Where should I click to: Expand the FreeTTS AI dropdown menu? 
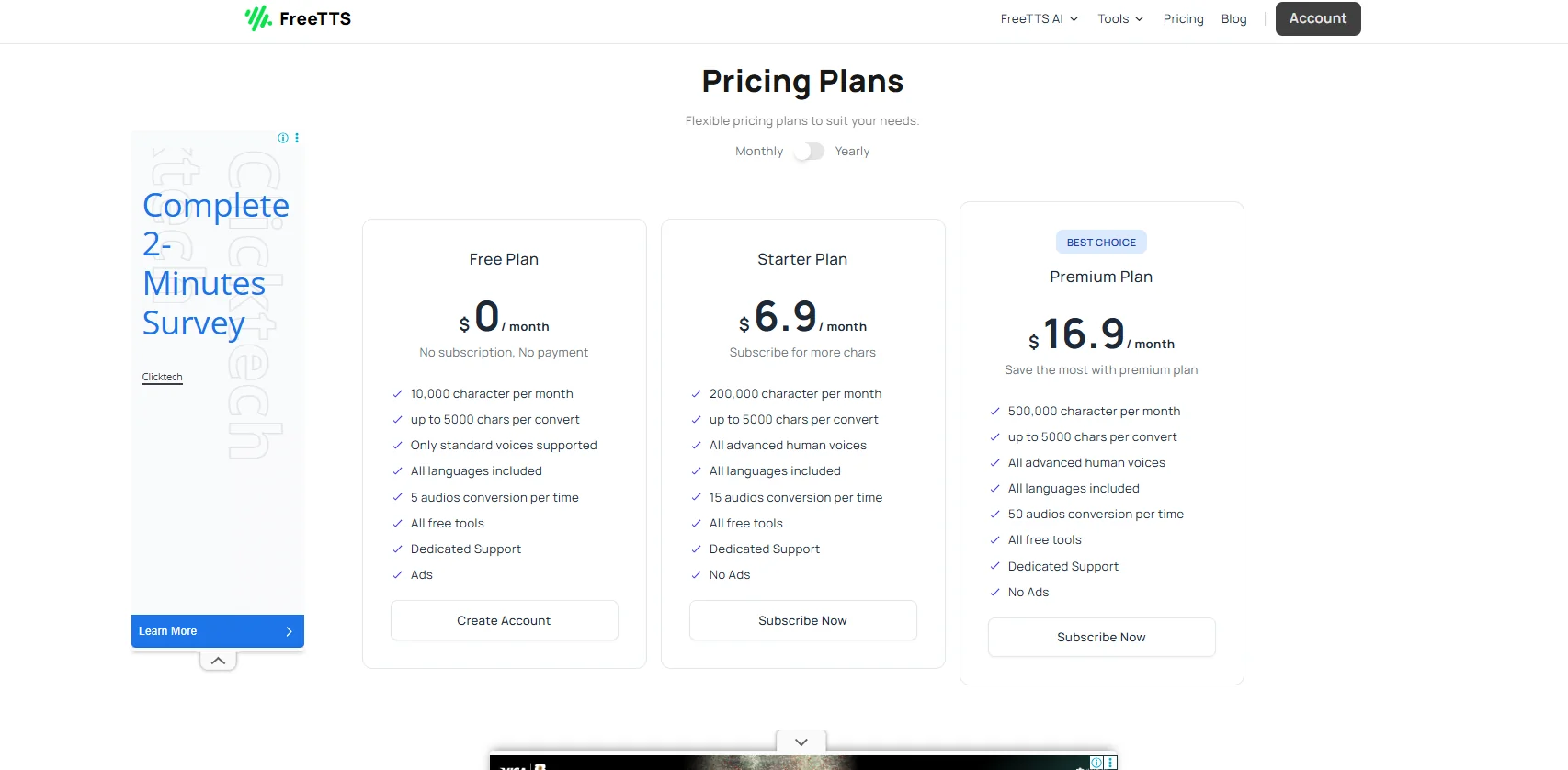point(1039,19)
